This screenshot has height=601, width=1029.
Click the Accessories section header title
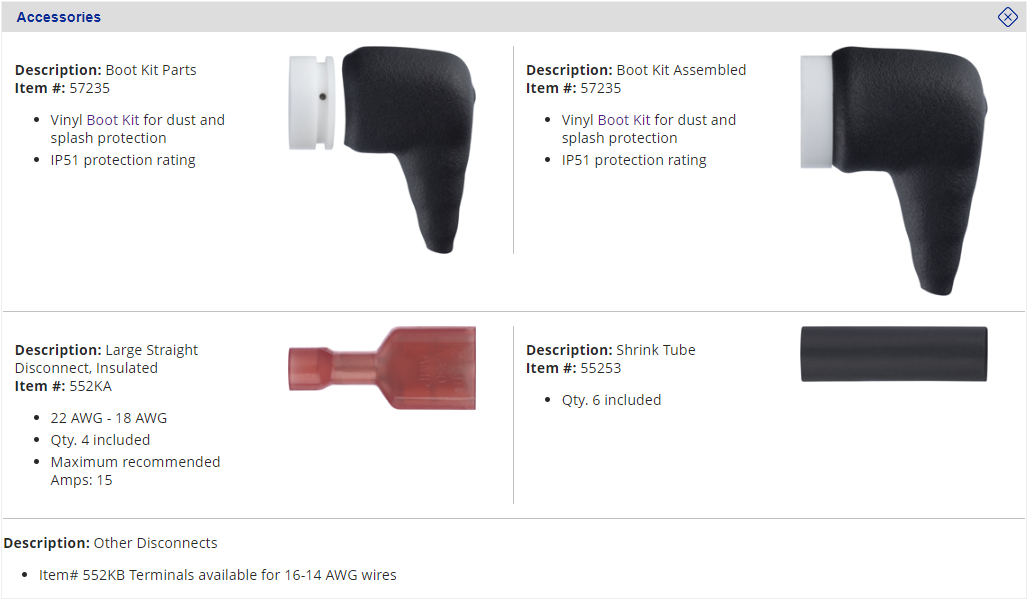(x=59, y=17)
